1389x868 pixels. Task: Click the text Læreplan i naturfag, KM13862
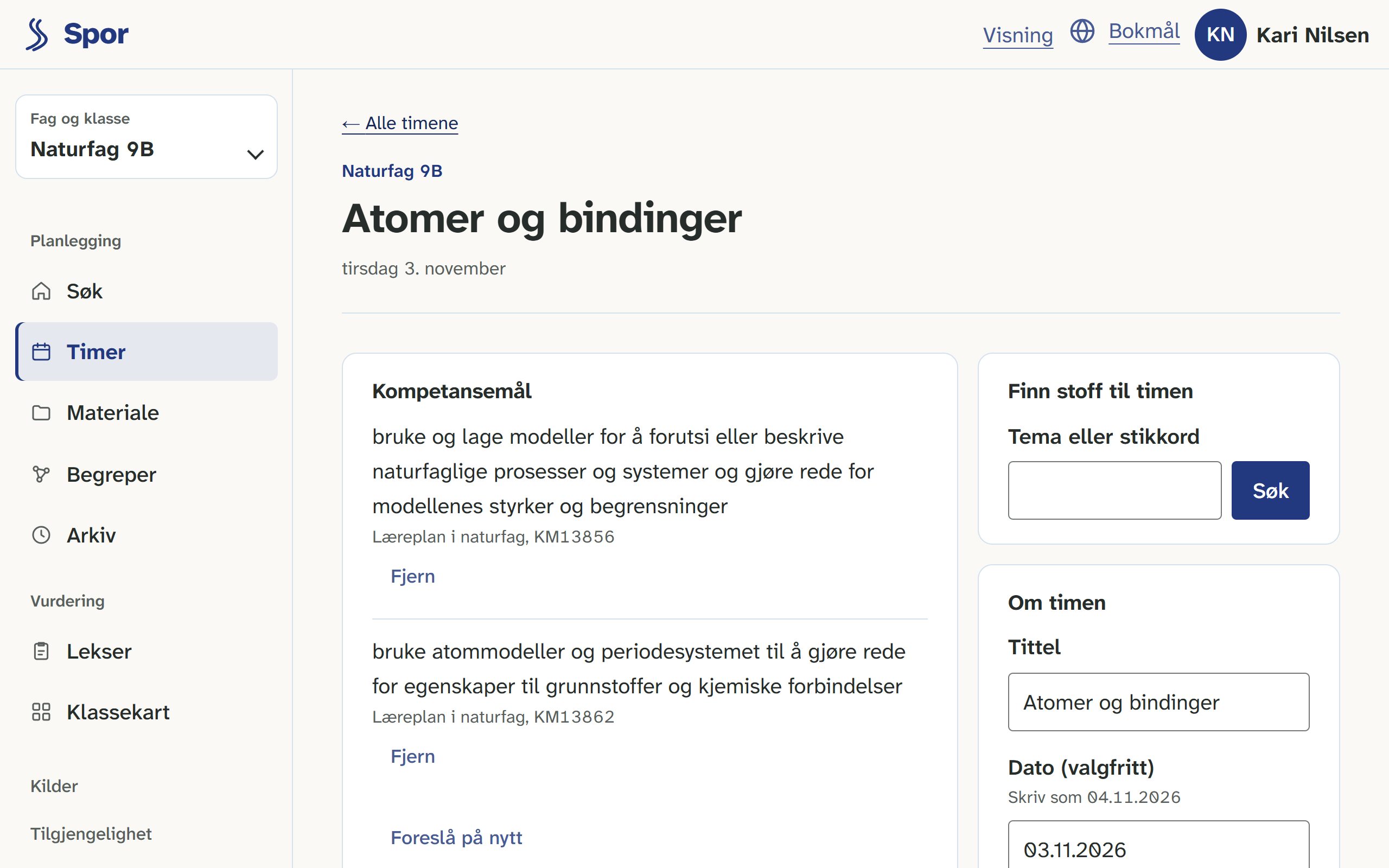493,717
